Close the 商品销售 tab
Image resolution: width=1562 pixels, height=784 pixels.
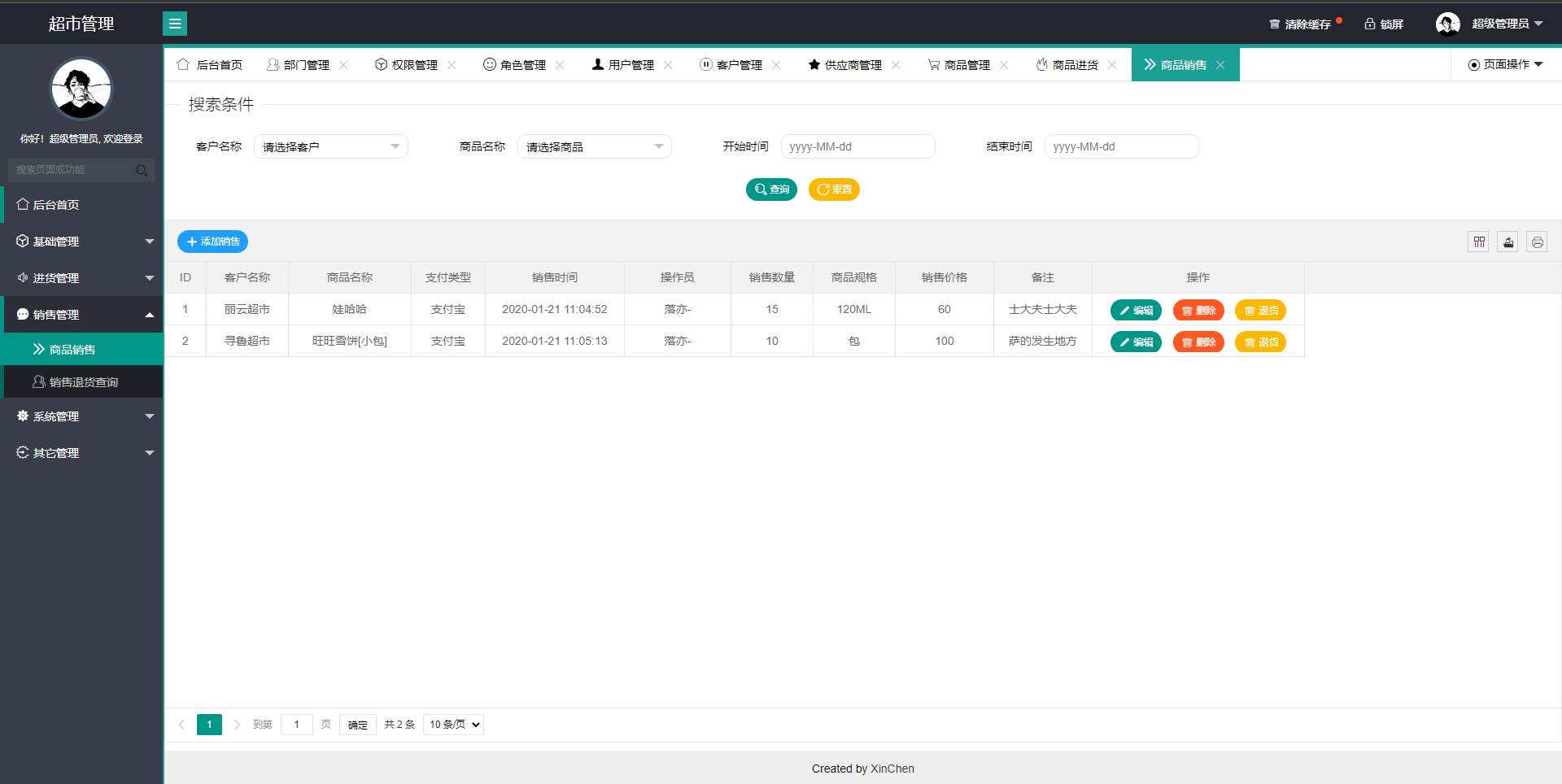(x=1220, y=65)
